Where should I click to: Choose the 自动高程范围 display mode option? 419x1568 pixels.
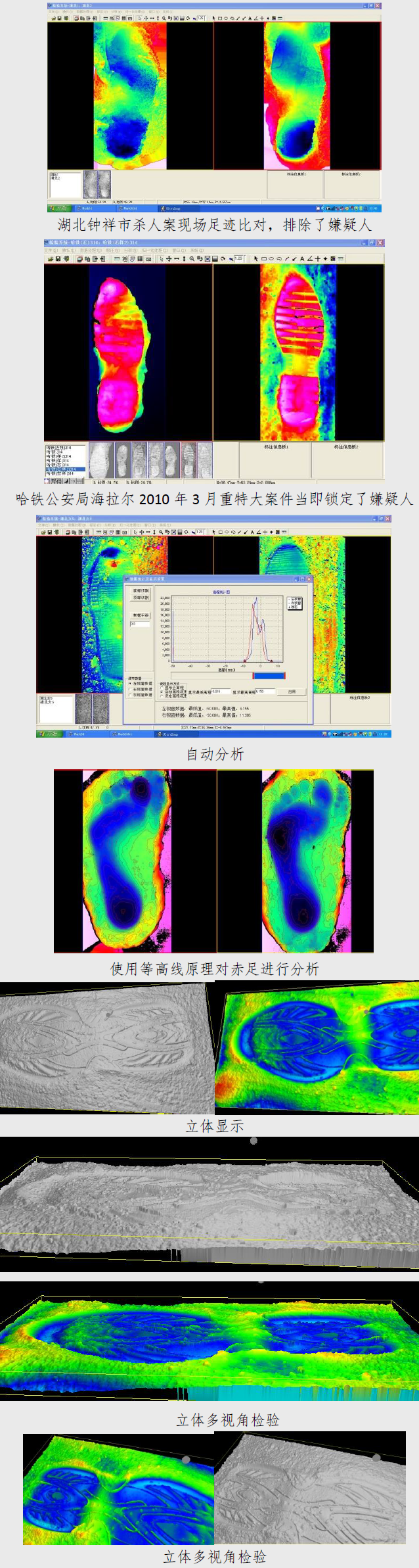(x=162, y=692)
